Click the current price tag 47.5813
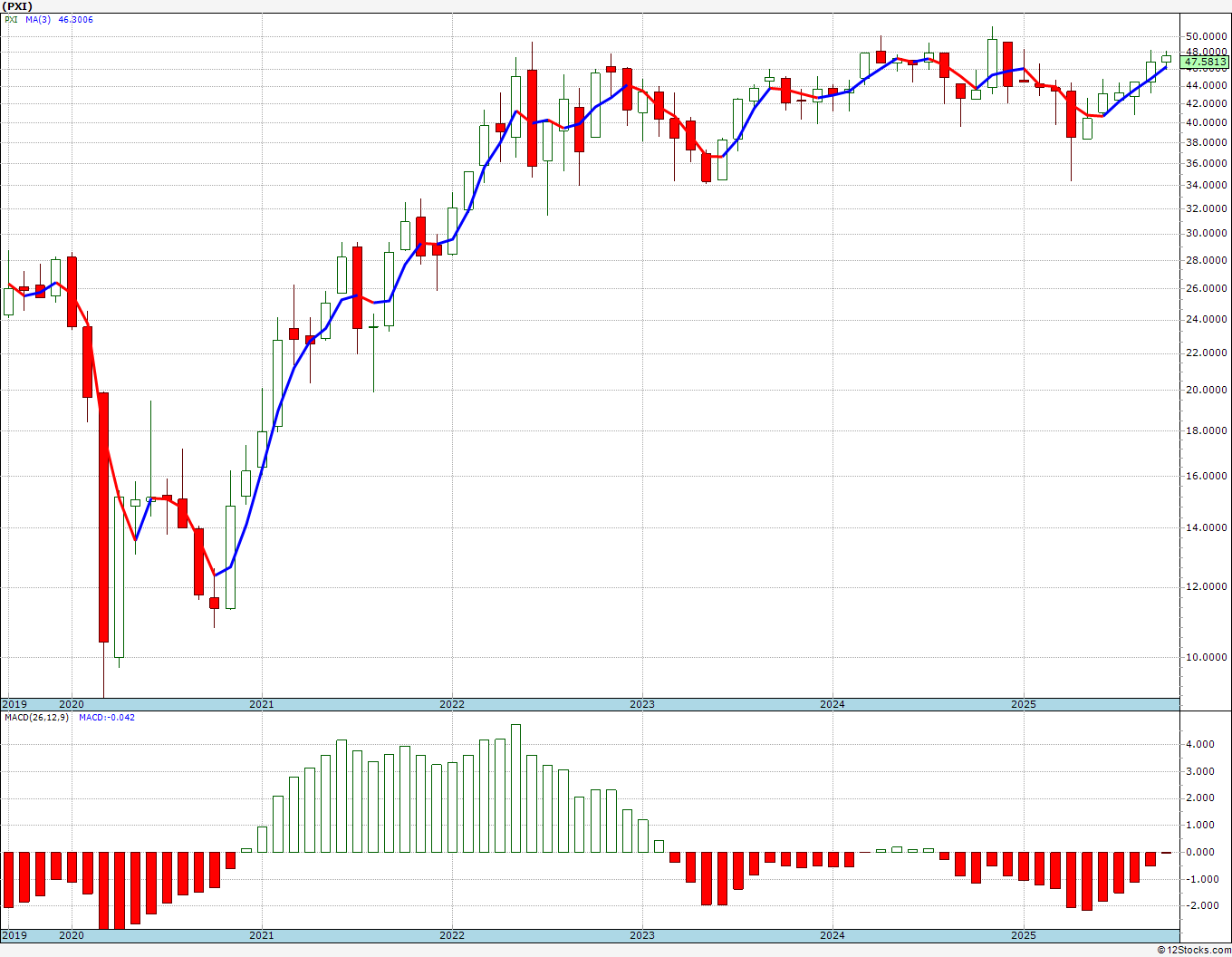This screenshot has width=1232, height=957. coord(1206,63)
